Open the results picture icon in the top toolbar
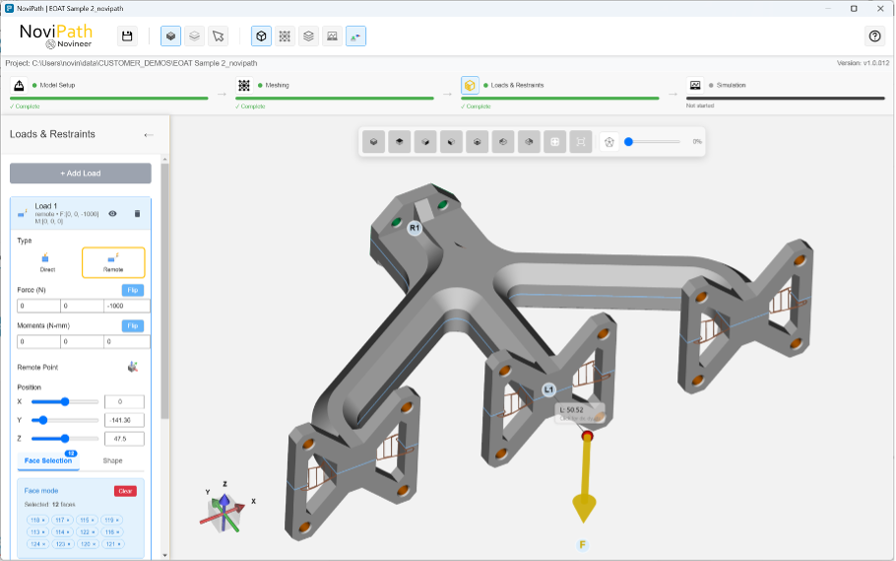This screenshot has height=561, width=896. click(332, 36)
